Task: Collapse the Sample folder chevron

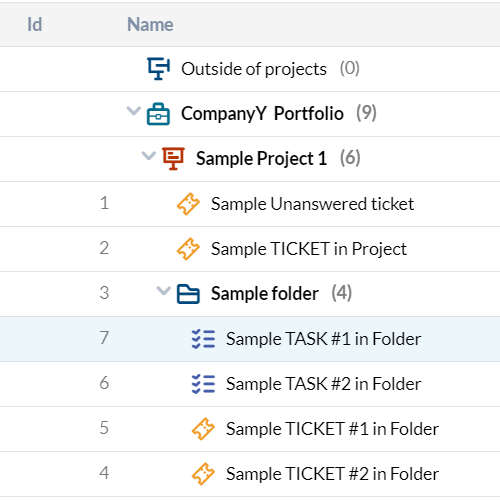Action: [x=164, y=291]
